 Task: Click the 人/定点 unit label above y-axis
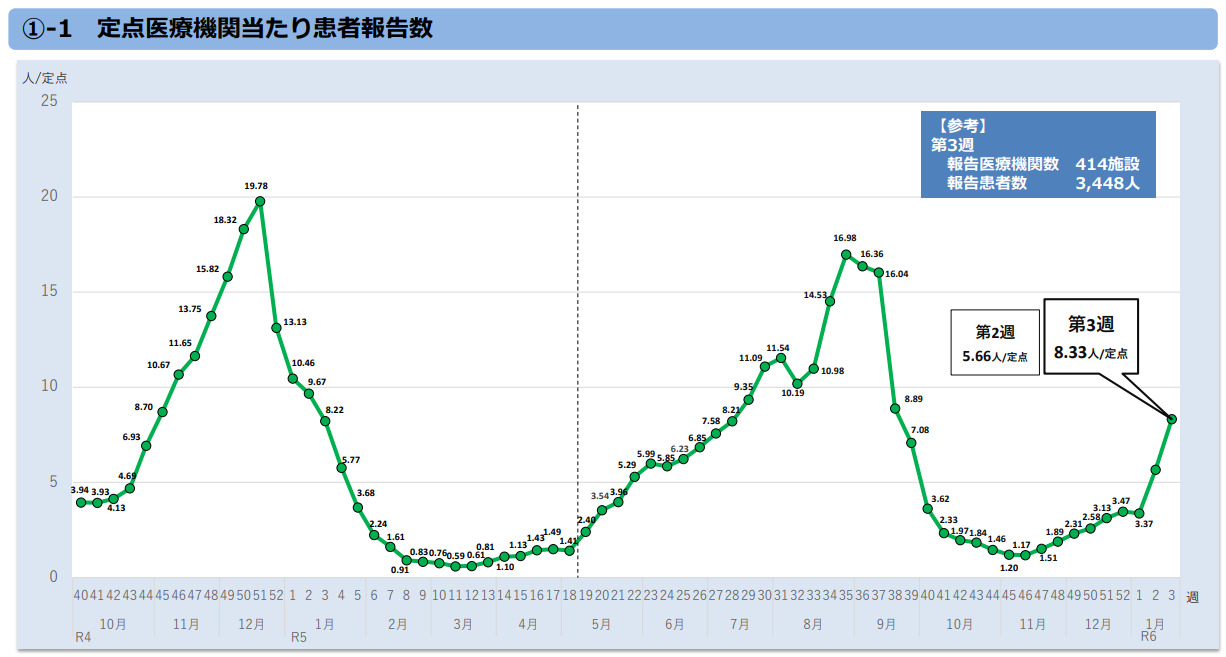click(x=45, y=77)
